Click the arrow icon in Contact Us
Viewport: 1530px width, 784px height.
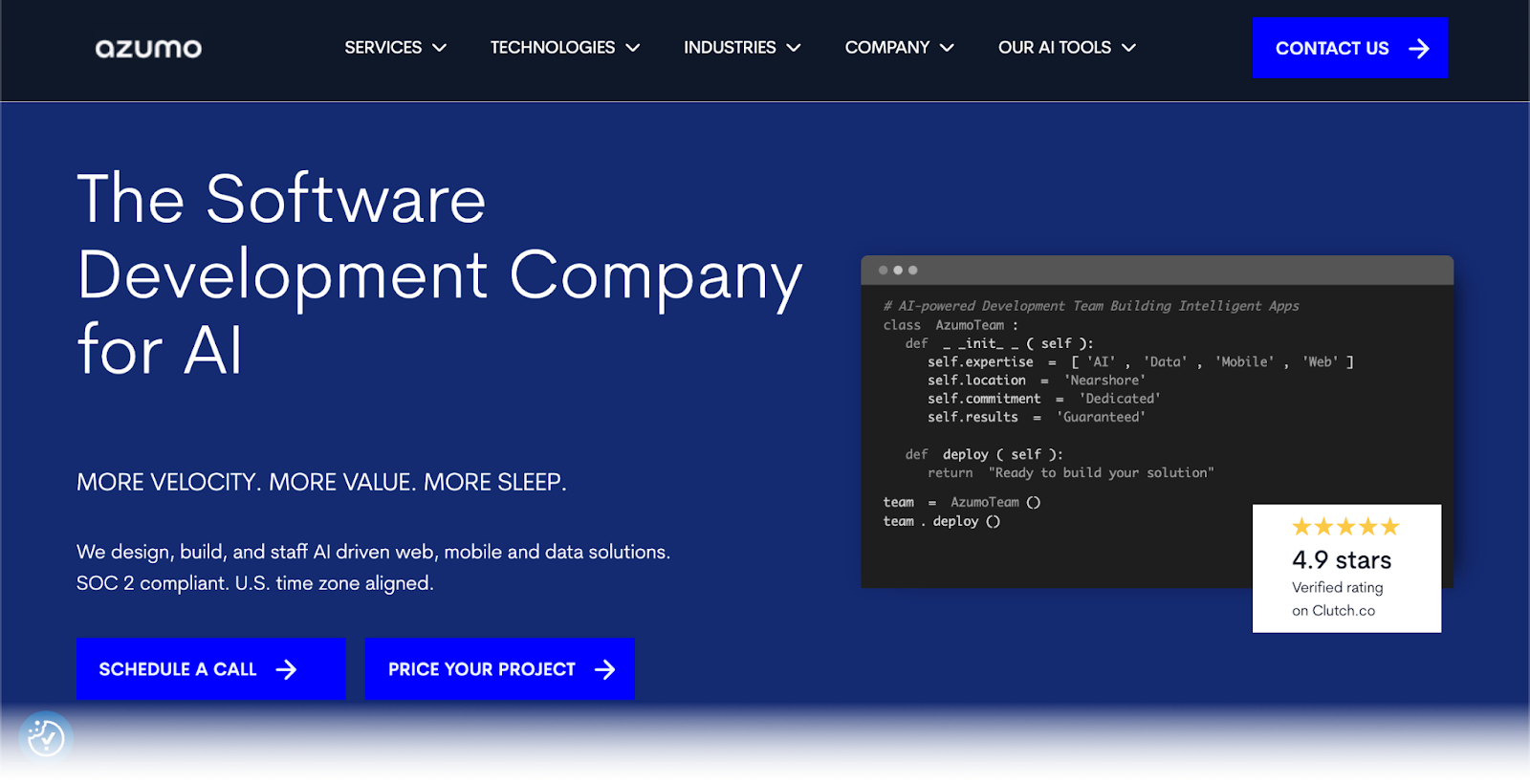pos(1419,48)
